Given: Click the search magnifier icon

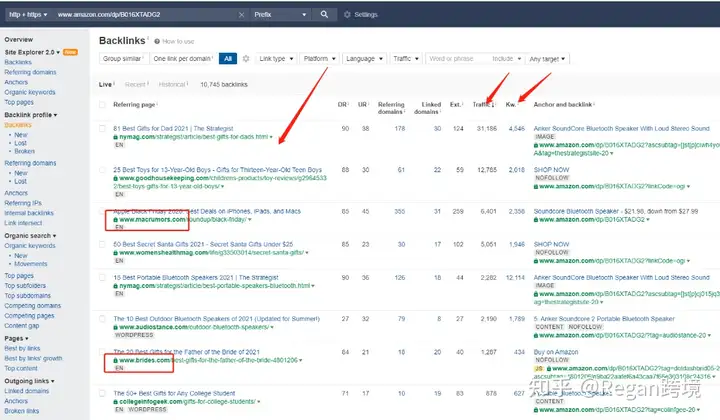Looking at the screenshot, I should (324, 14).
